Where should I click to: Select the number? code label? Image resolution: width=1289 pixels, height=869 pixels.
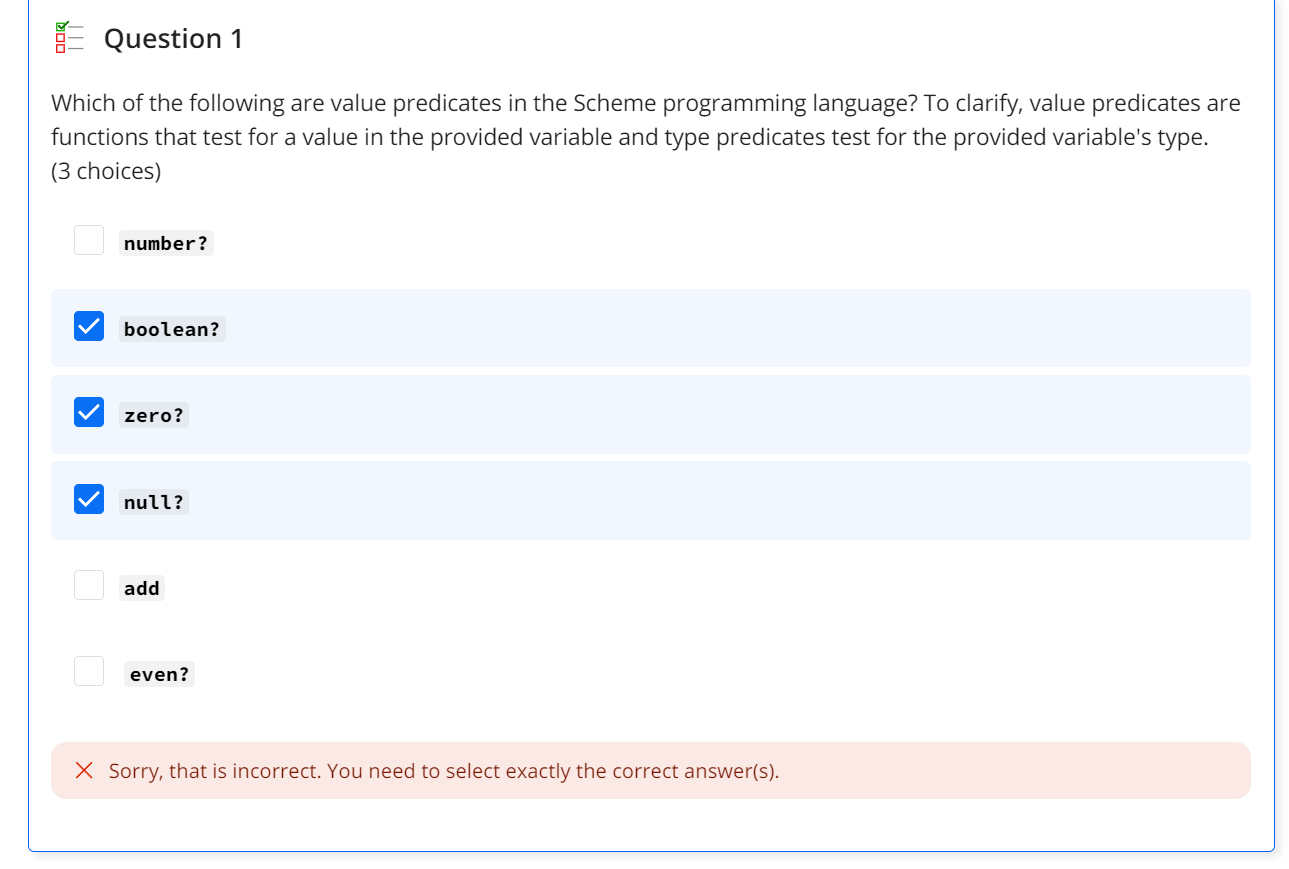coord(166,242)
